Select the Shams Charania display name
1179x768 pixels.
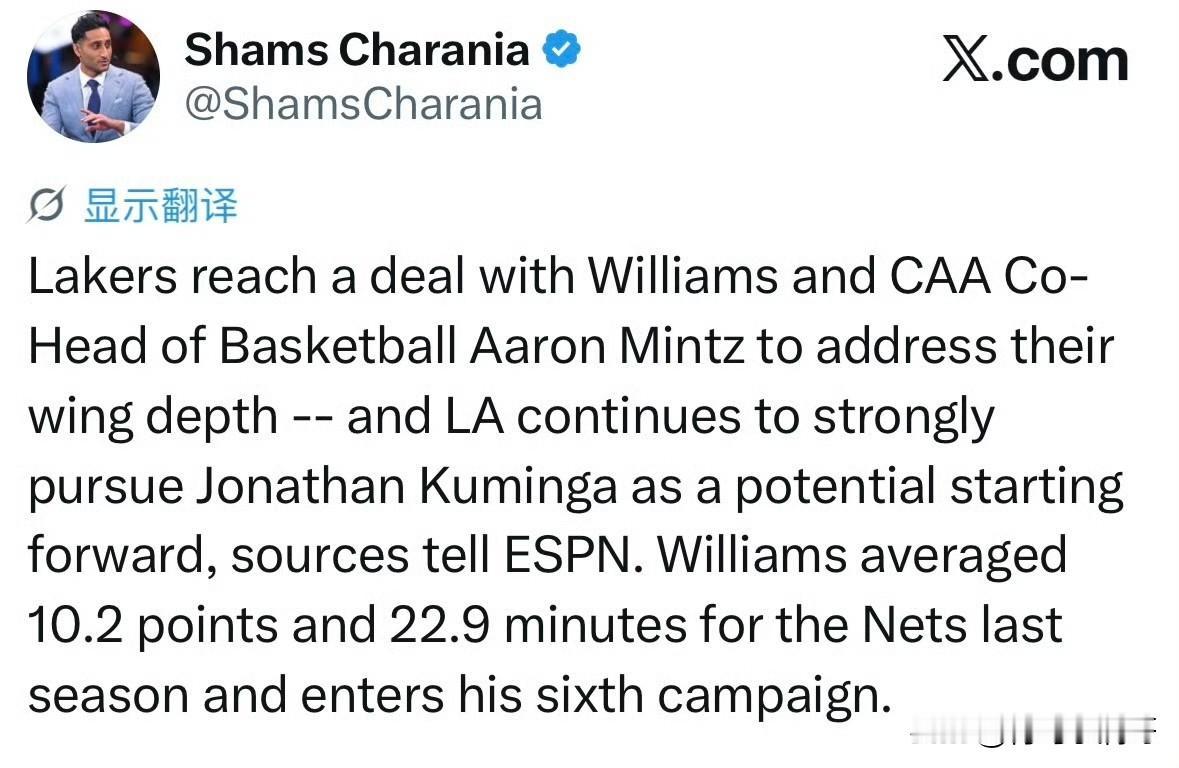tap(357, 50)
